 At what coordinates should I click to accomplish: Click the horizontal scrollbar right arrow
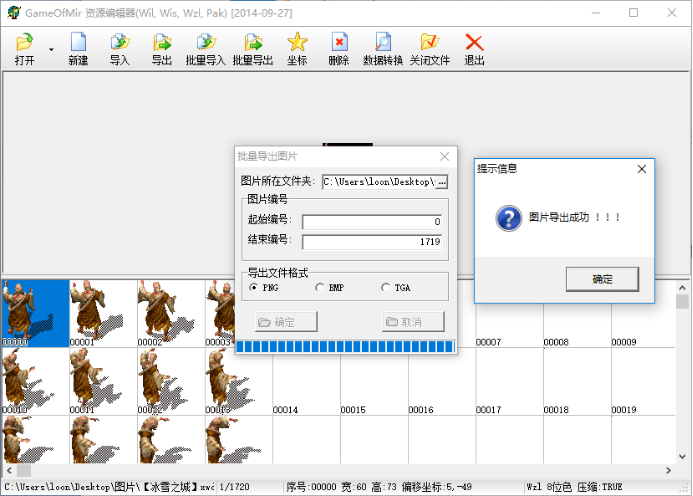click(x=668, y=470)
